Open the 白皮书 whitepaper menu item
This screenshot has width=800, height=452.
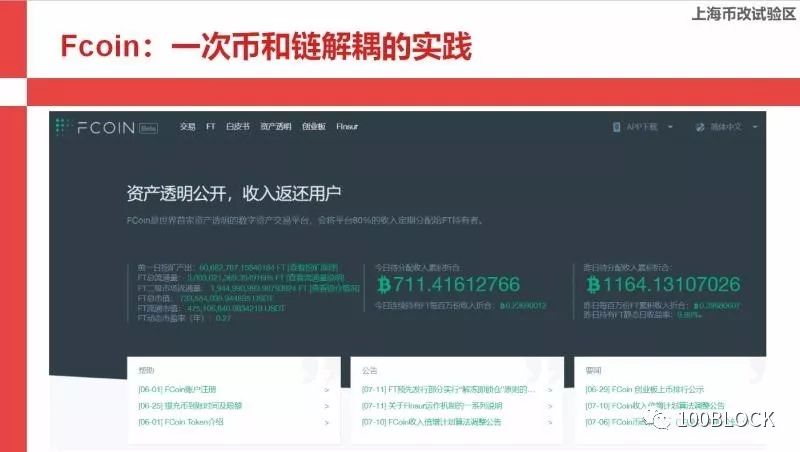pos(237,127)
